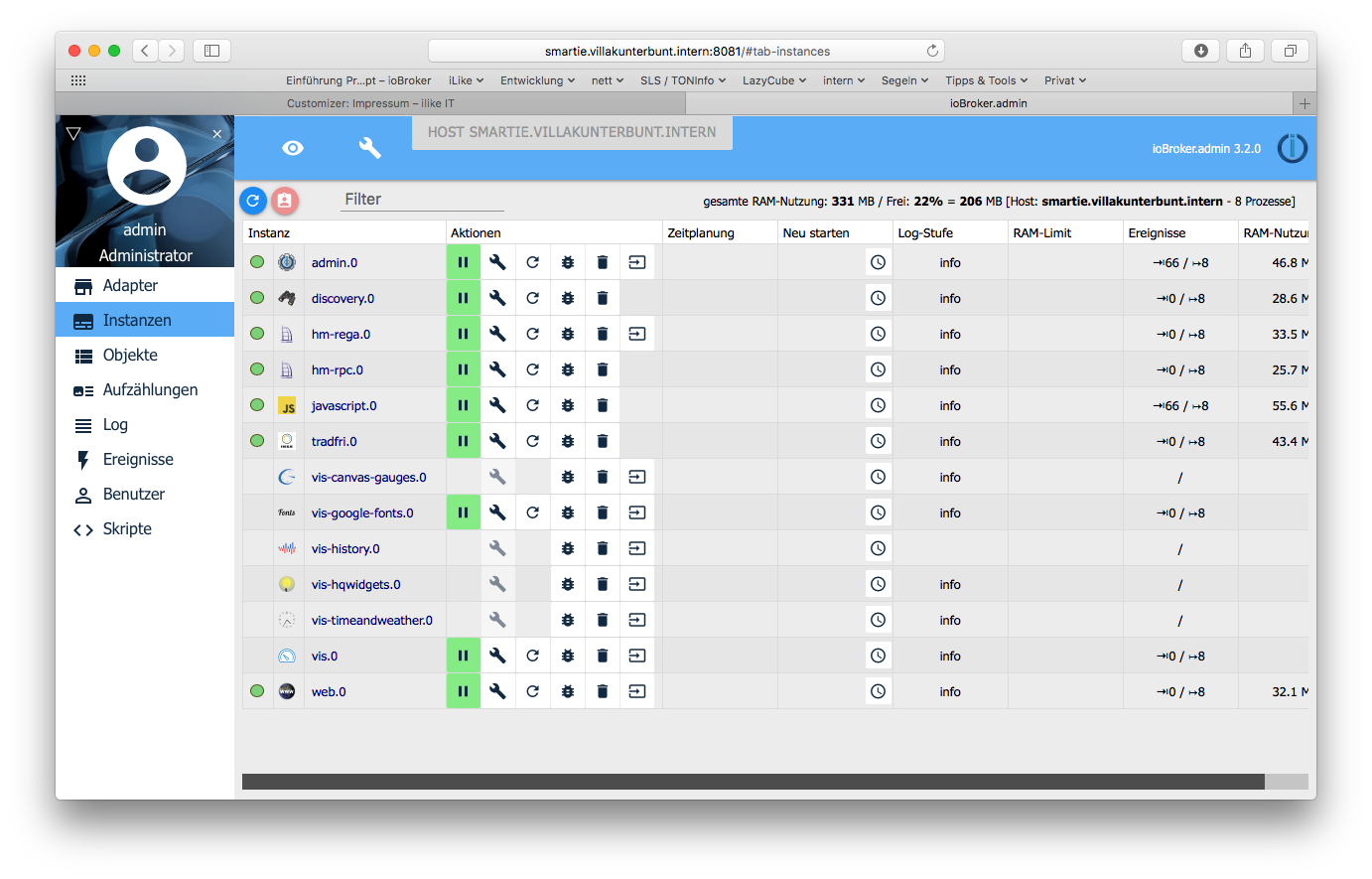Set restart schedule clock for javascript.0
Viewport: 1372px width, 879px height.
pyautogui.click(x=879, y=405)
